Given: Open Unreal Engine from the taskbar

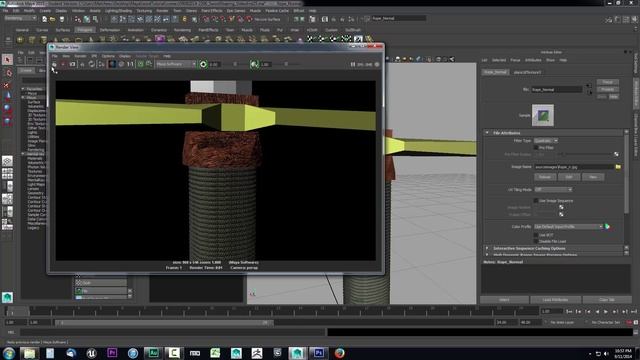Looking at the screenshot, I should [91, 353].
